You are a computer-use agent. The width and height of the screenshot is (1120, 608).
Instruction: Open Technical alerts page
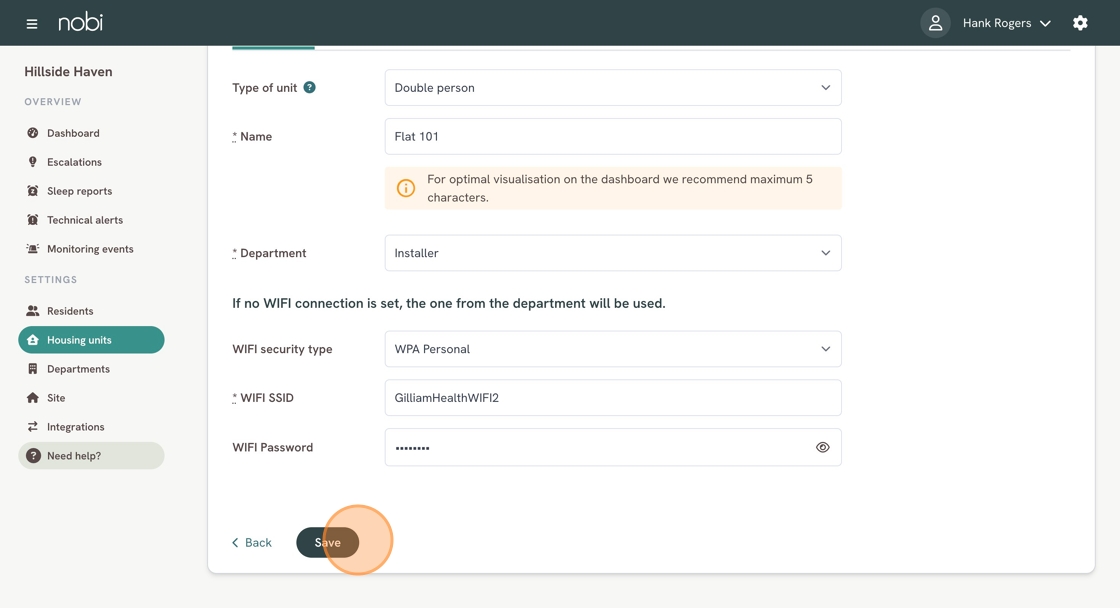point(85,220)
